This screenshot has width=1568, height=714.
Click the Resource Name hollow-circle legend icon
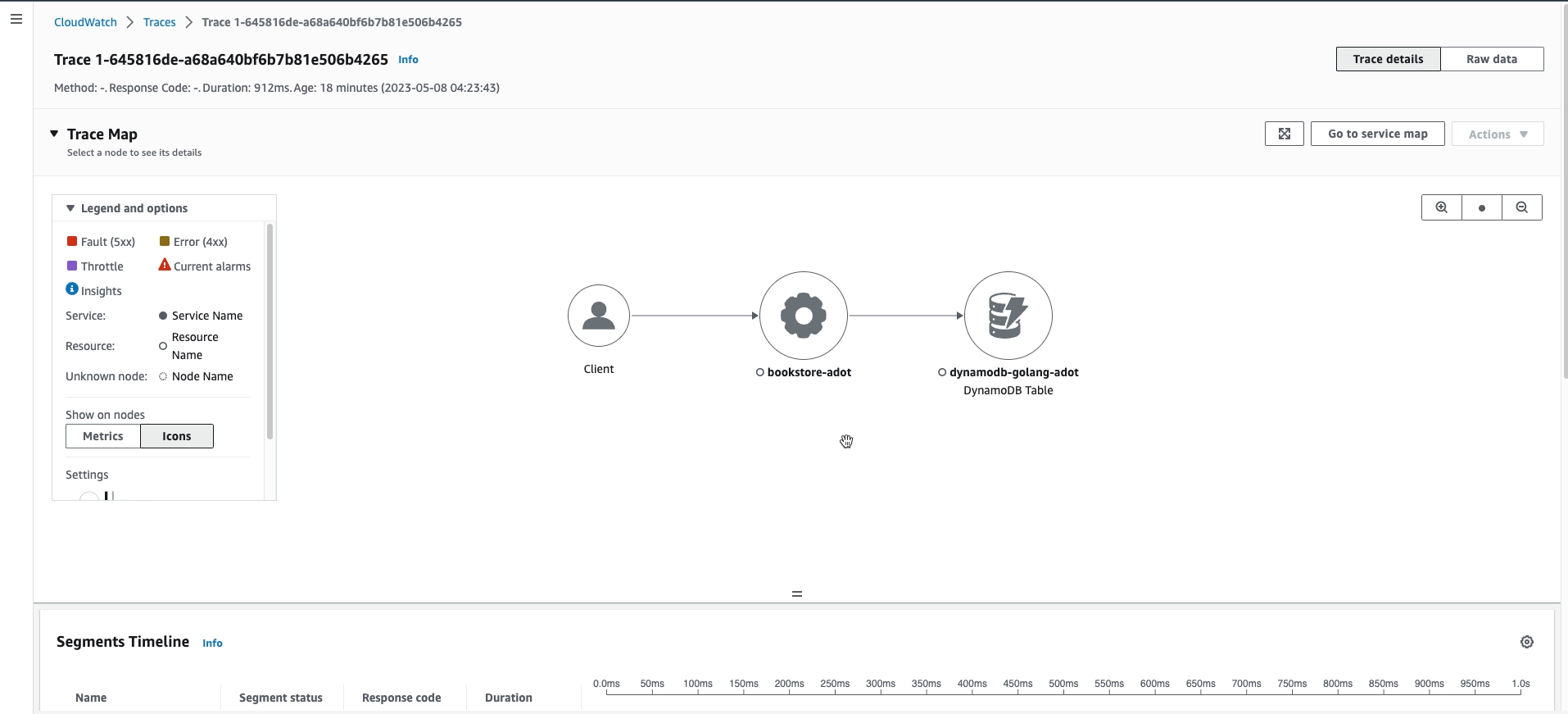pyautogui.click(x=163, y=346)
